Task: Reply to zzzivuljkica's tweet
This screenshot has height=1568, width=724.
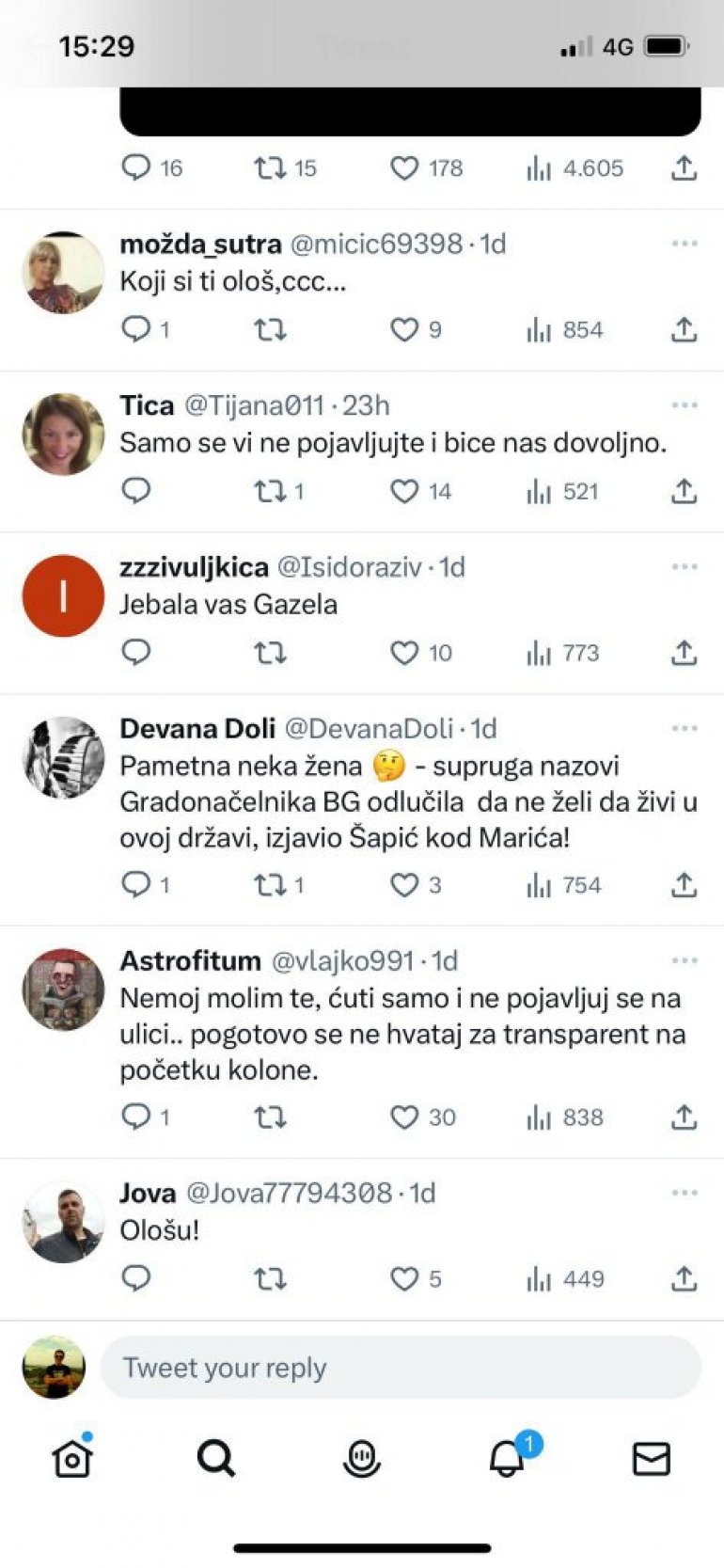Action: pos(136,653)
